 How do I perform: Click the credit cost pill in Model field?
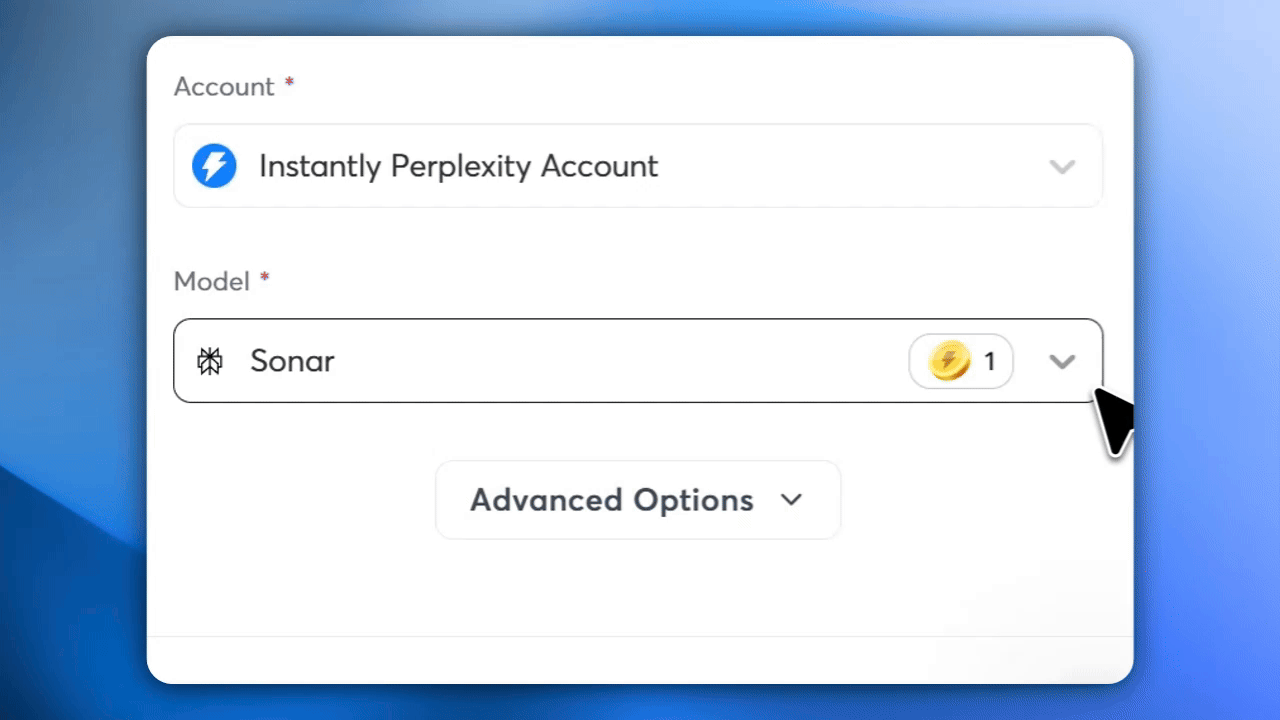pos(961,361)
